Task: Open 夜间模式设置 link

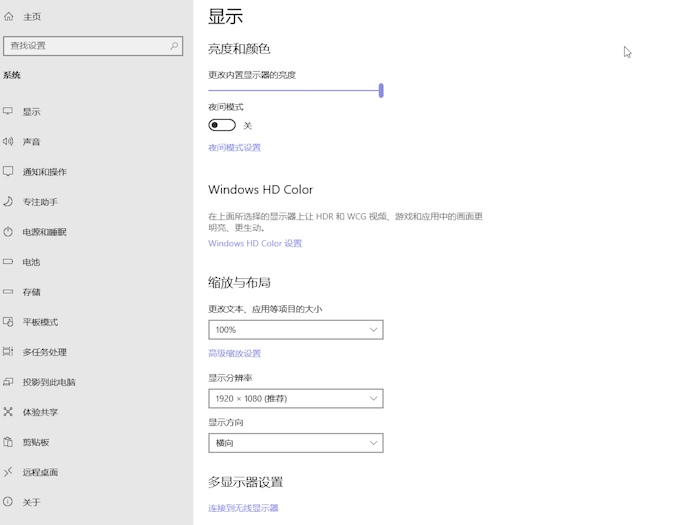Action: click(x=234, y=148)
